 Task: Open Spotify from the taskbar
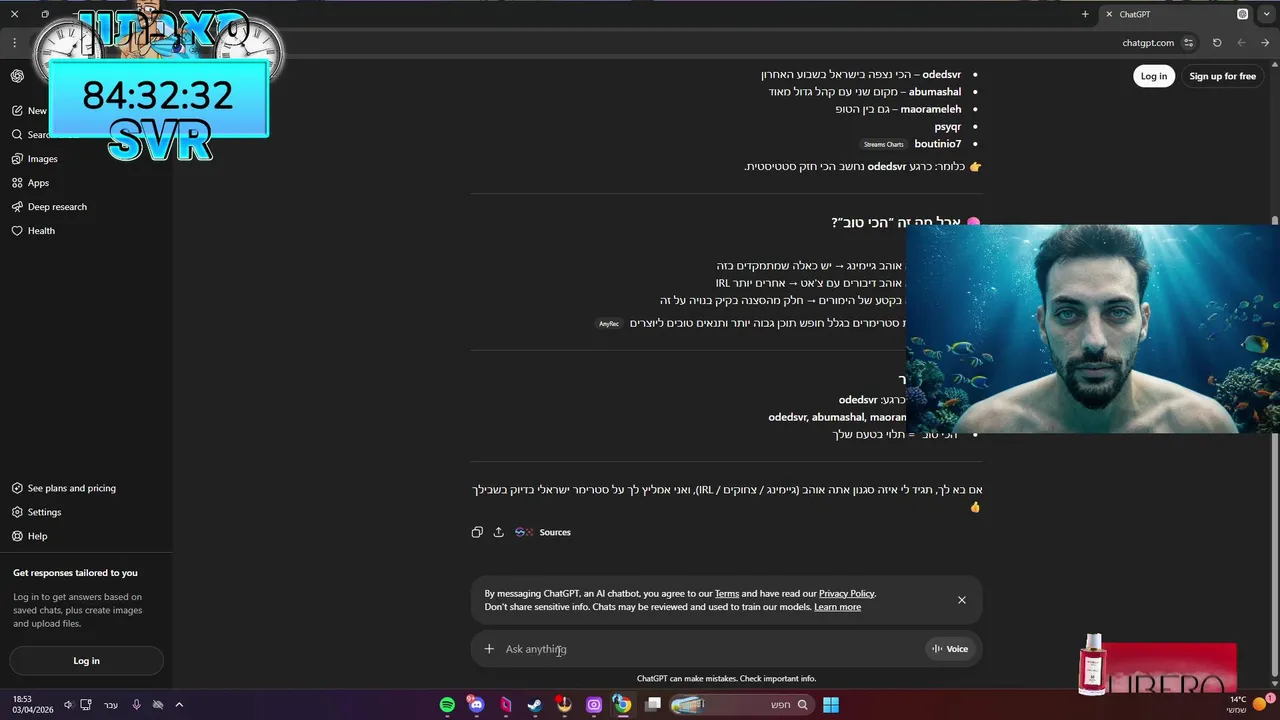447,705
